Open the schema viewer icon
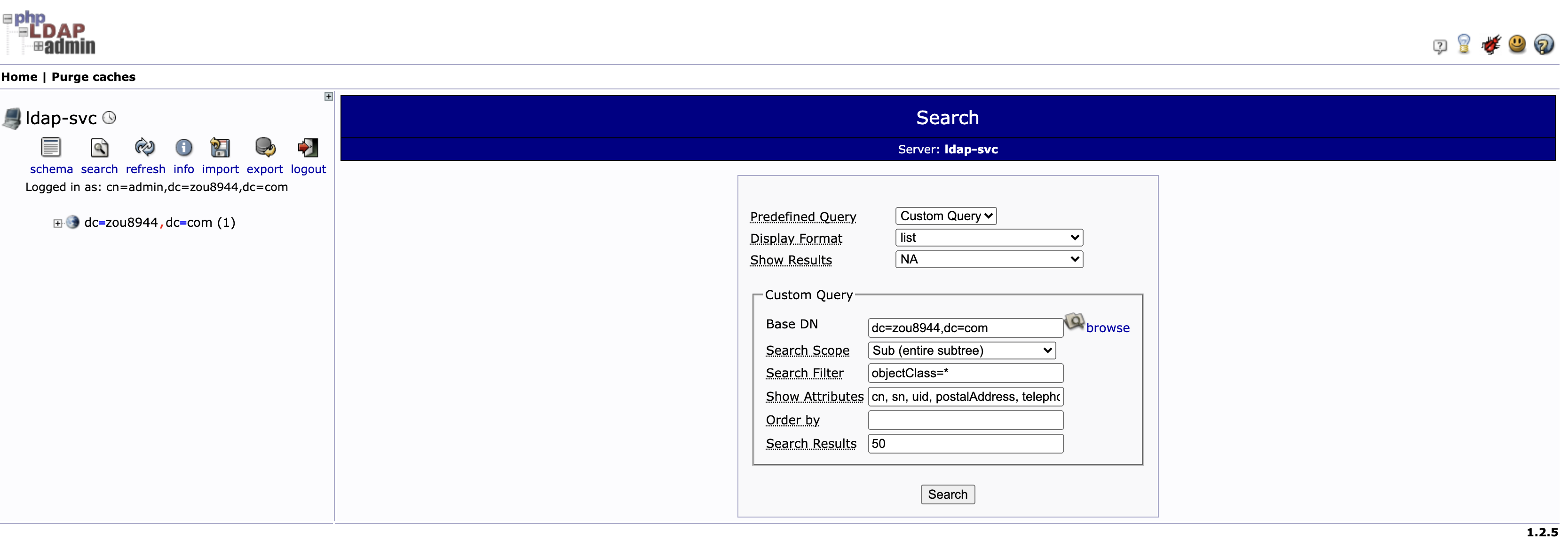This screenshot has height=542, width=1568. tap(51, 147)
